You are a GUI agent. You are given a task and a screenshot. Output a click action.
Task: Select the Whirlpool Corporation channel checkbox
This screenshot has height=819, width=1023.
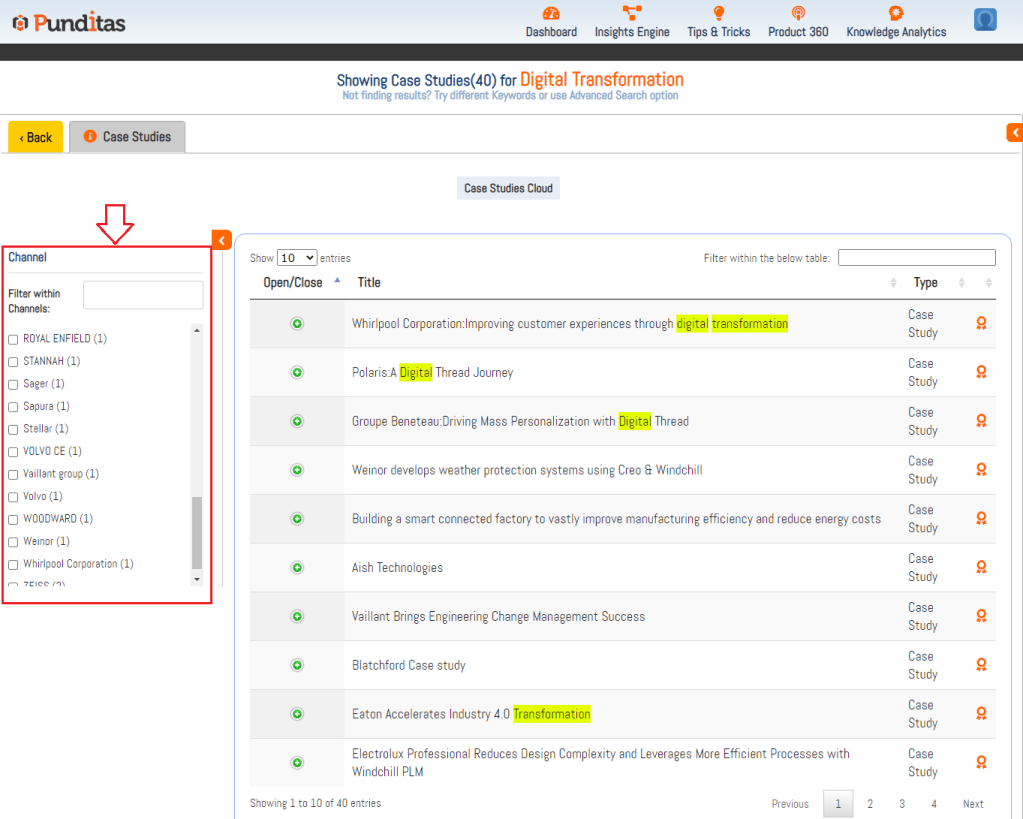[13, 565]
